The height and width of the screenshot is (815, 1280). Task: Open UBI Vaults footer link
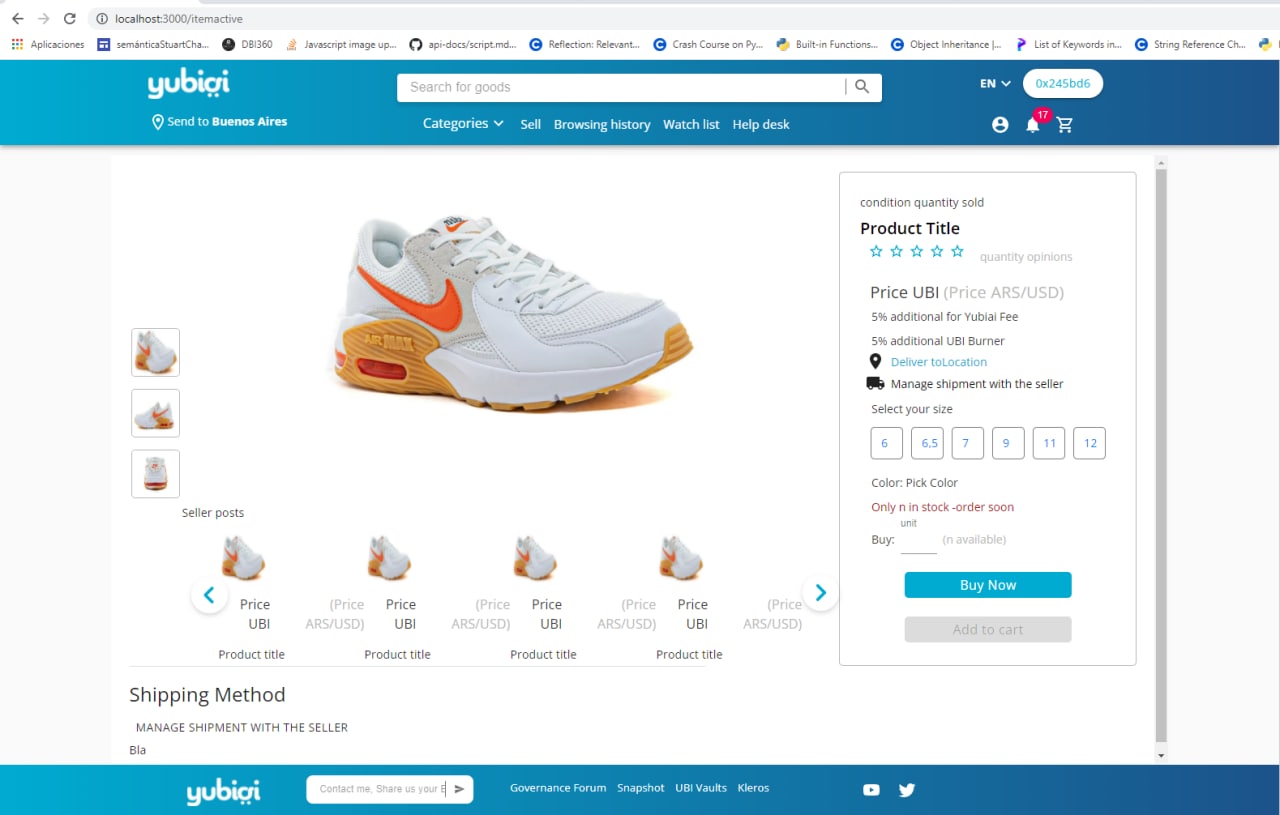[x=701, y=788]
